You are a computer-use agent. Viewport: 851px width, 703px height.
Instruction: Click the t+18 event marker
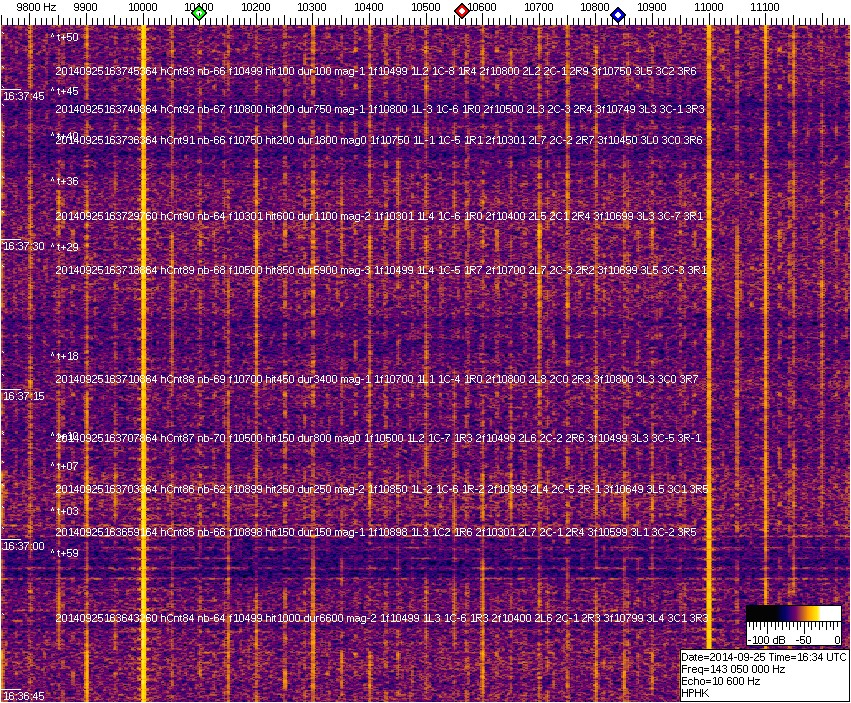click(x=66, y=356)
